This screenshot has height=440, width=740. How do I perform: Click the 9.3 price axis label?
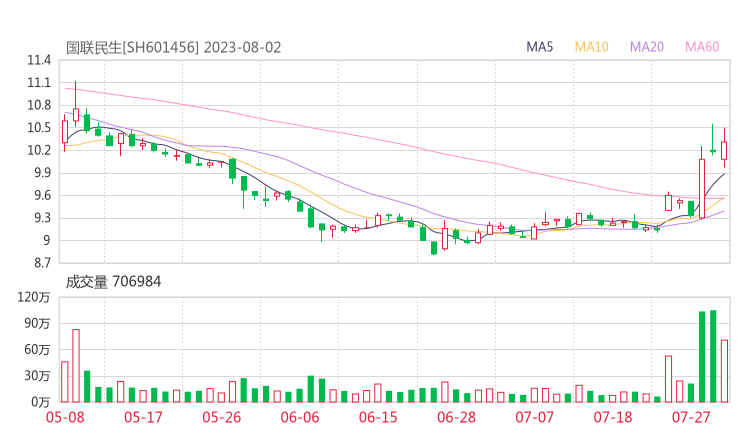41,218
